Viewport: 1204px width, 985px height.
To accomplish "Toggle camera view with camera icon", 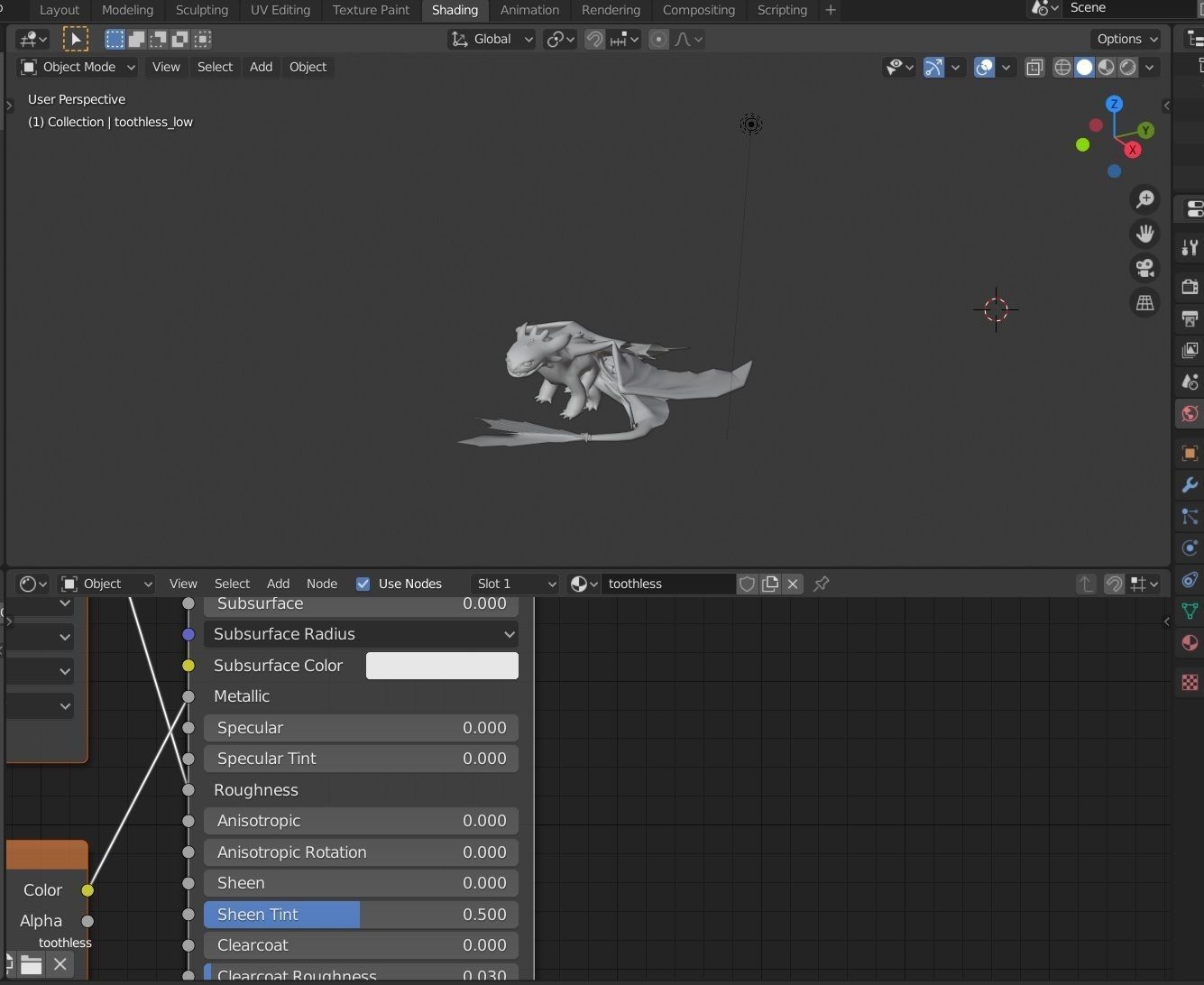I will (1145, 268).
